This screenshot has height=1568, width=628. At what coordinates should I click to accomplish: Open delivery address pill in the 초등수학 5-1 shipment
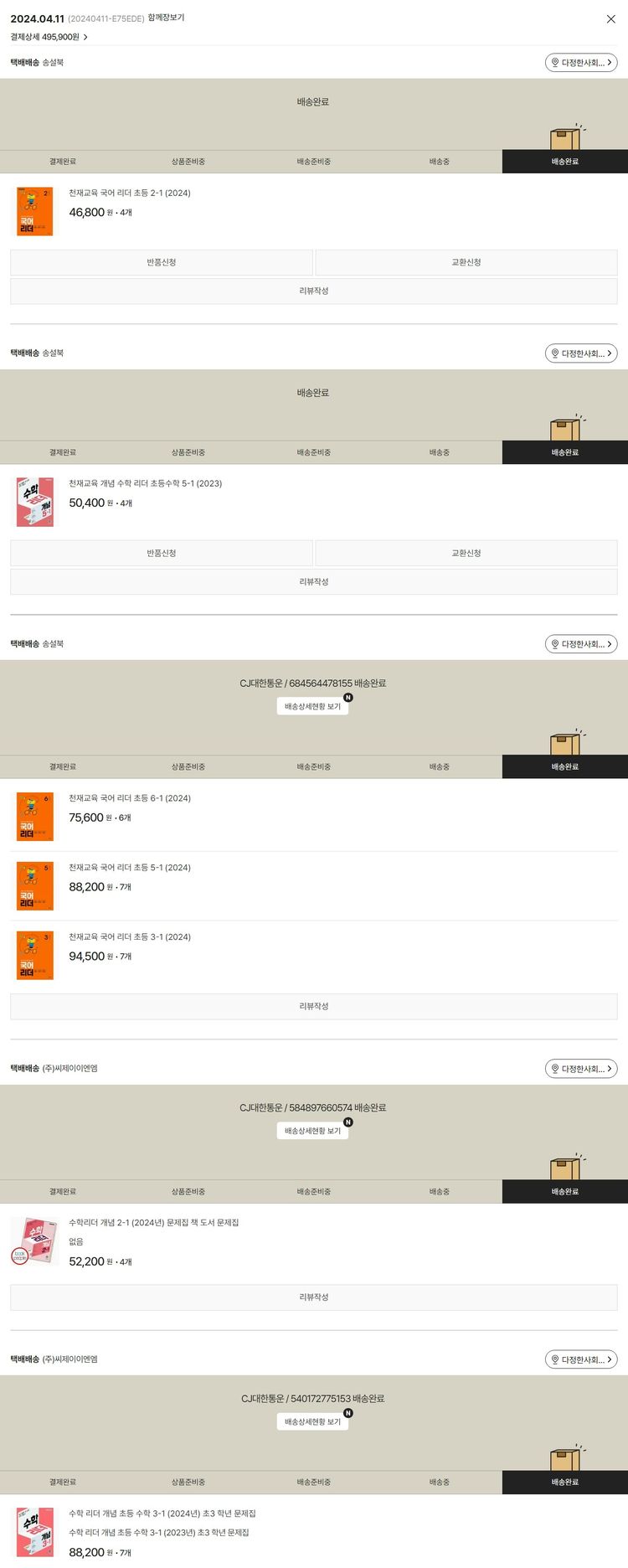click(x=581, y=353)
